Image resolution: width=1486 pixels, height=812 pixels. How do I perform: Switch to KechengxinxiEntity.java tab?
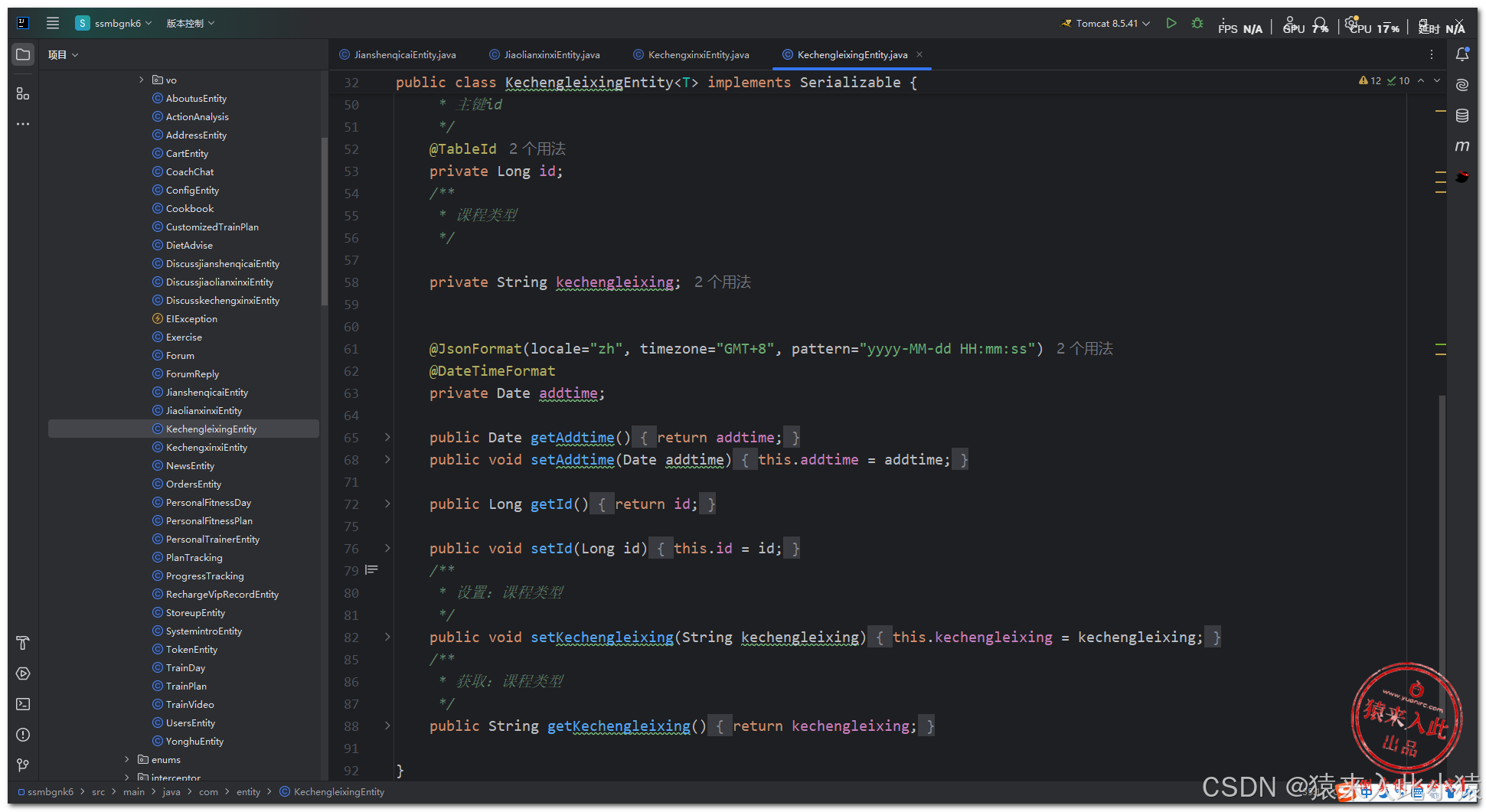click(691, 54)
